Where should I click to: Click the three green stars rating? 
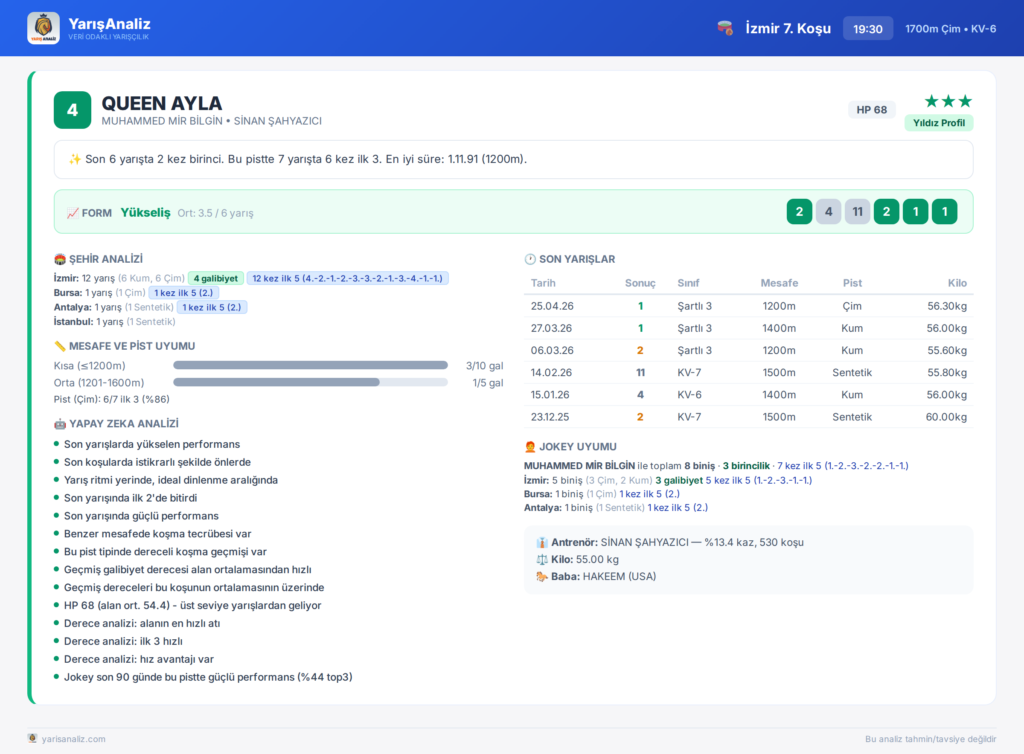(948, 101)
